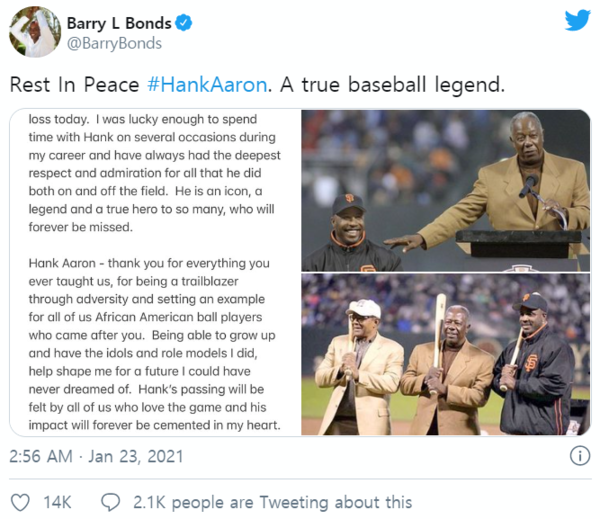Click the blue verified badge
The image size is (600, 519).
click(x=184, y=23)
